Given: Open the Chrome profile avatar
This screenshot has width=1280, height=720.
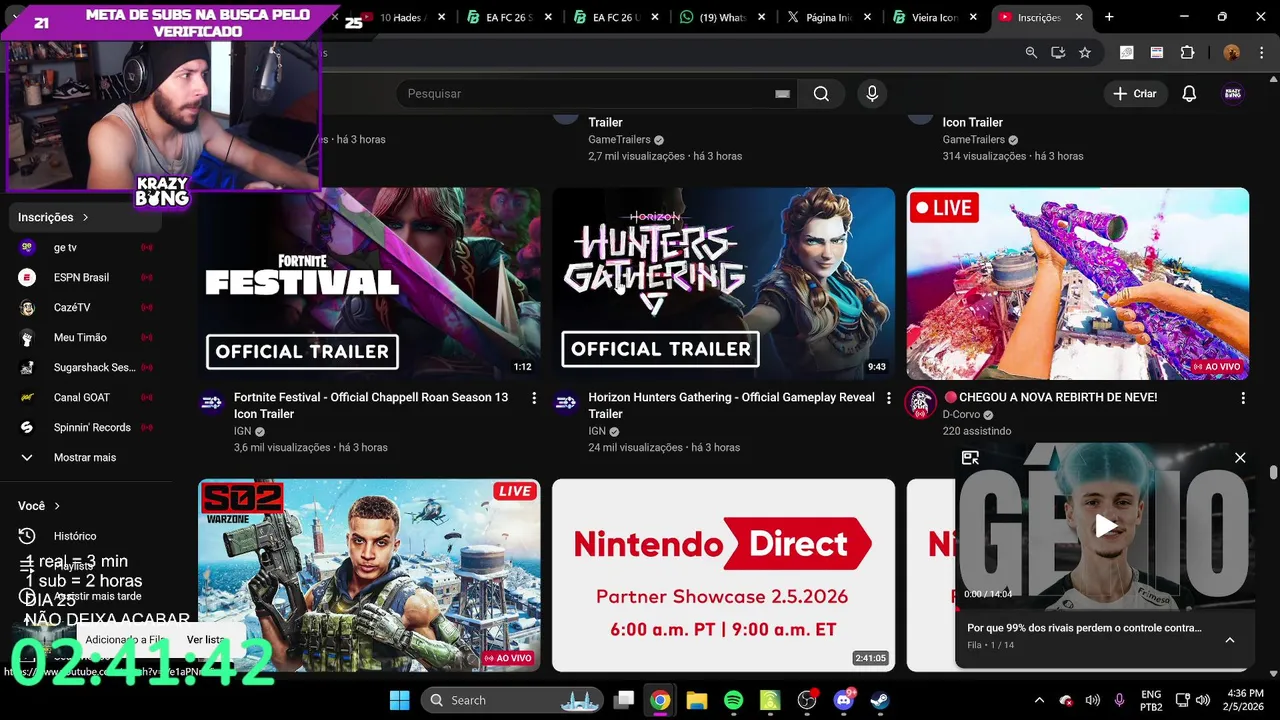Looking at the screenshot, I should point(1232,53).
